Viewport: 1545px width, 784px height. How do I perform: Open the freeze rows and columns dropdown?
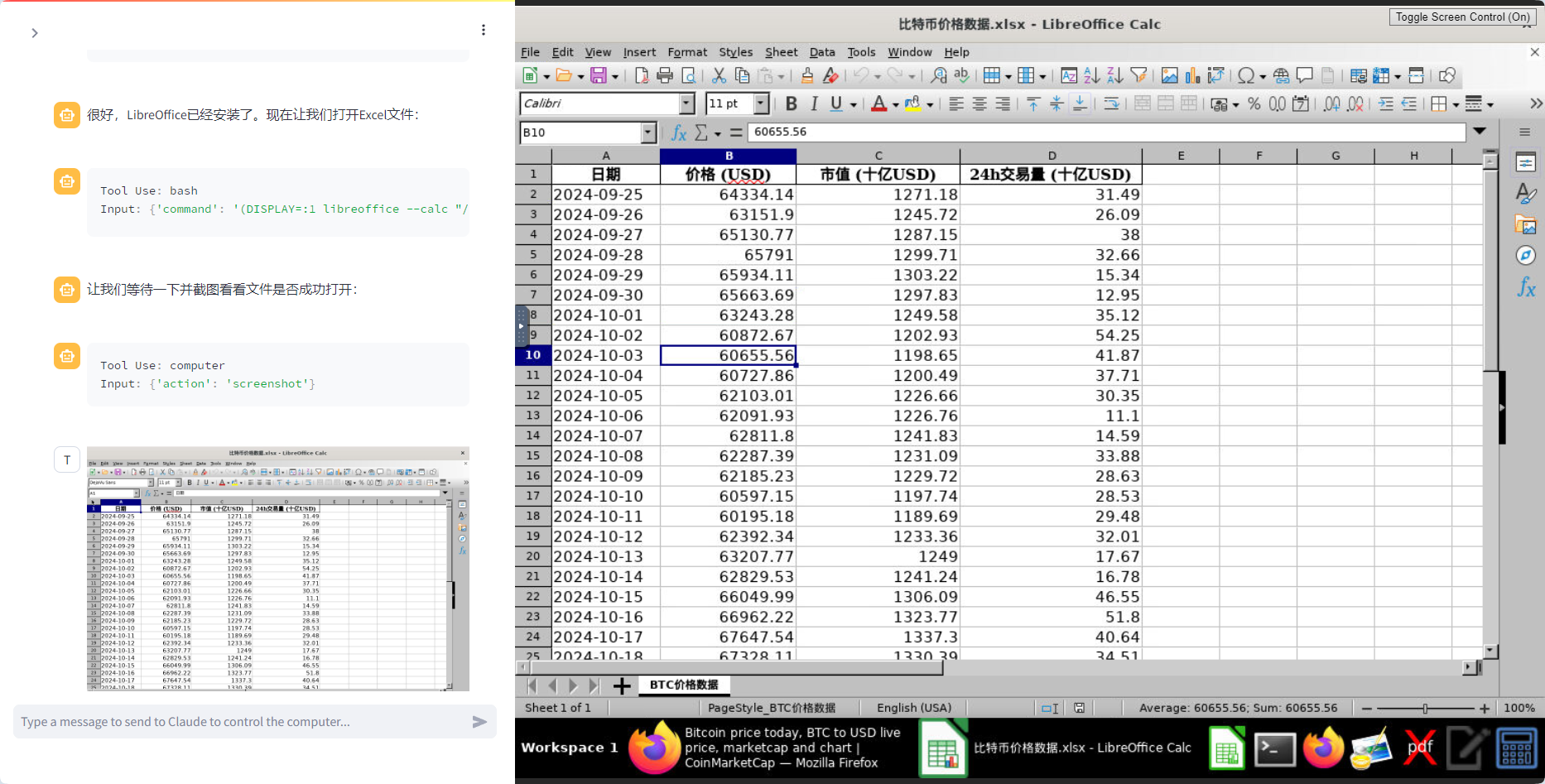(x=1398, y=77)
